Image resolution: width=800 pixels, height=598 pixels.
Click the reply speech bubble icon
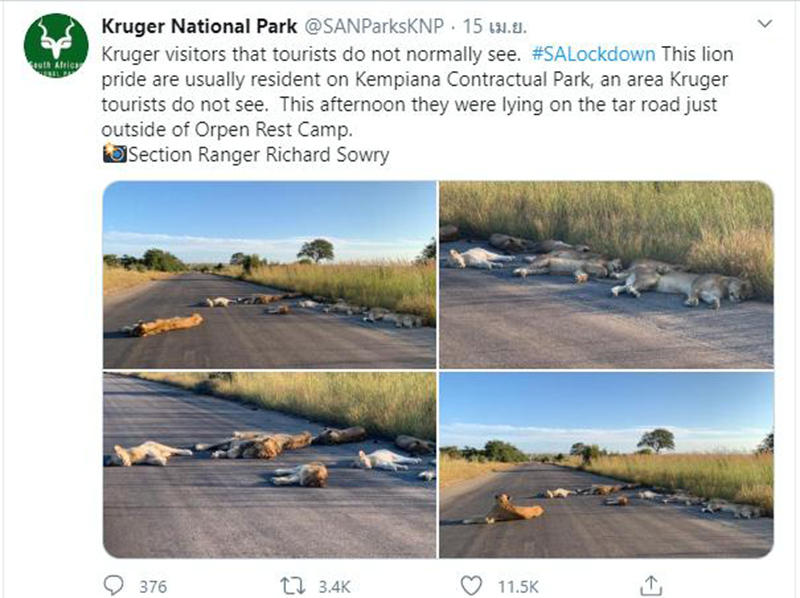116,584
